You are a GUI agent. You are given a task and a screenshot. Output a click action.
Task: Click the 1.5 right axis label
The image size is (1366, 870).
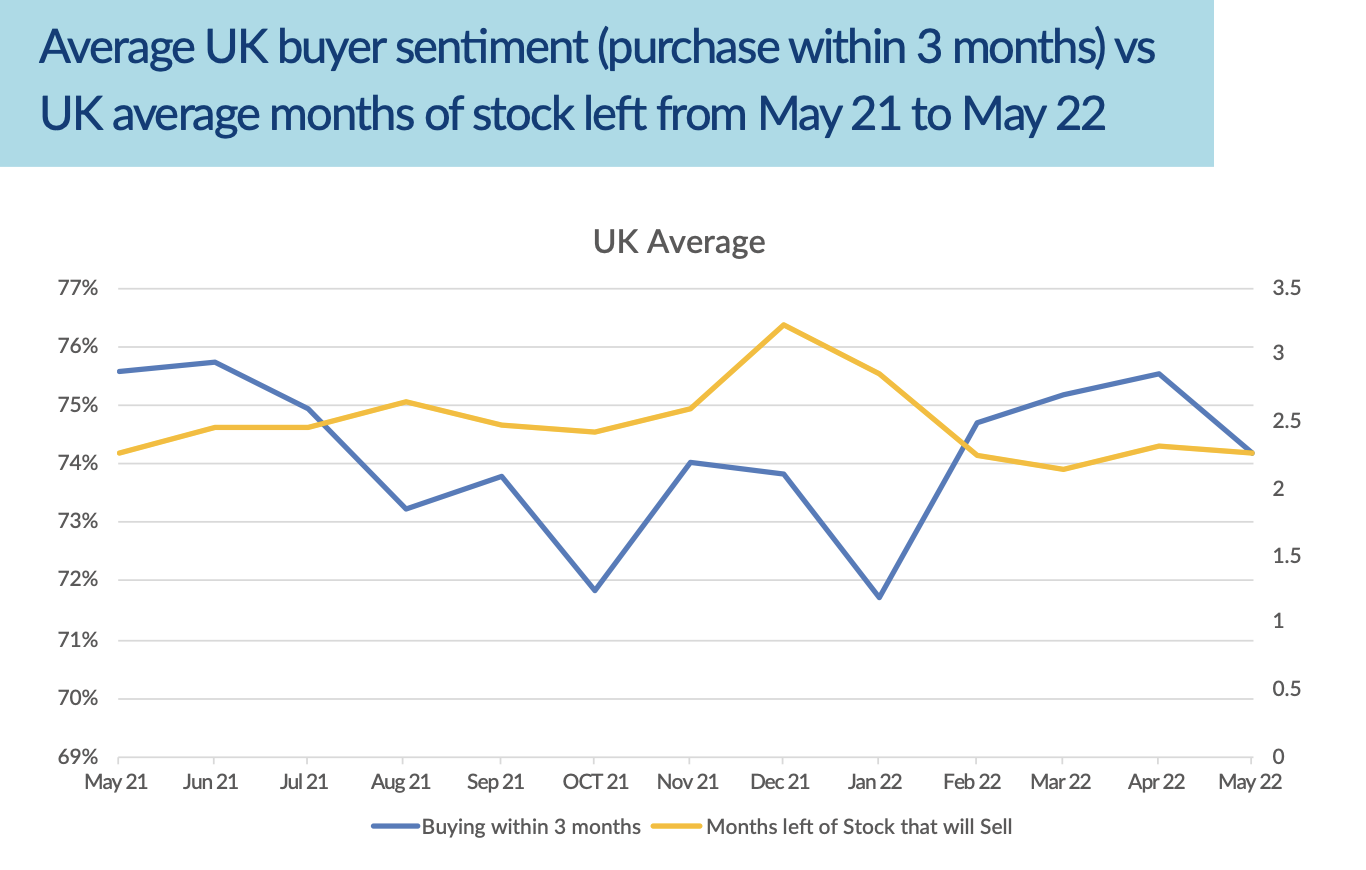[x=1286, y=556]
